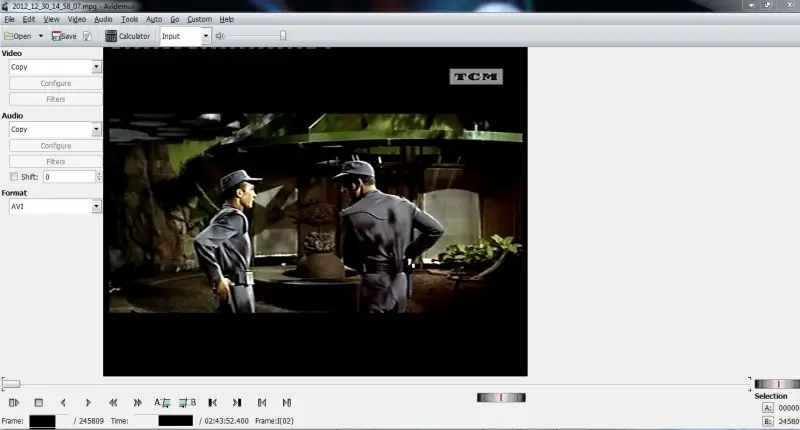Go to the first frame

click(262, 402)
